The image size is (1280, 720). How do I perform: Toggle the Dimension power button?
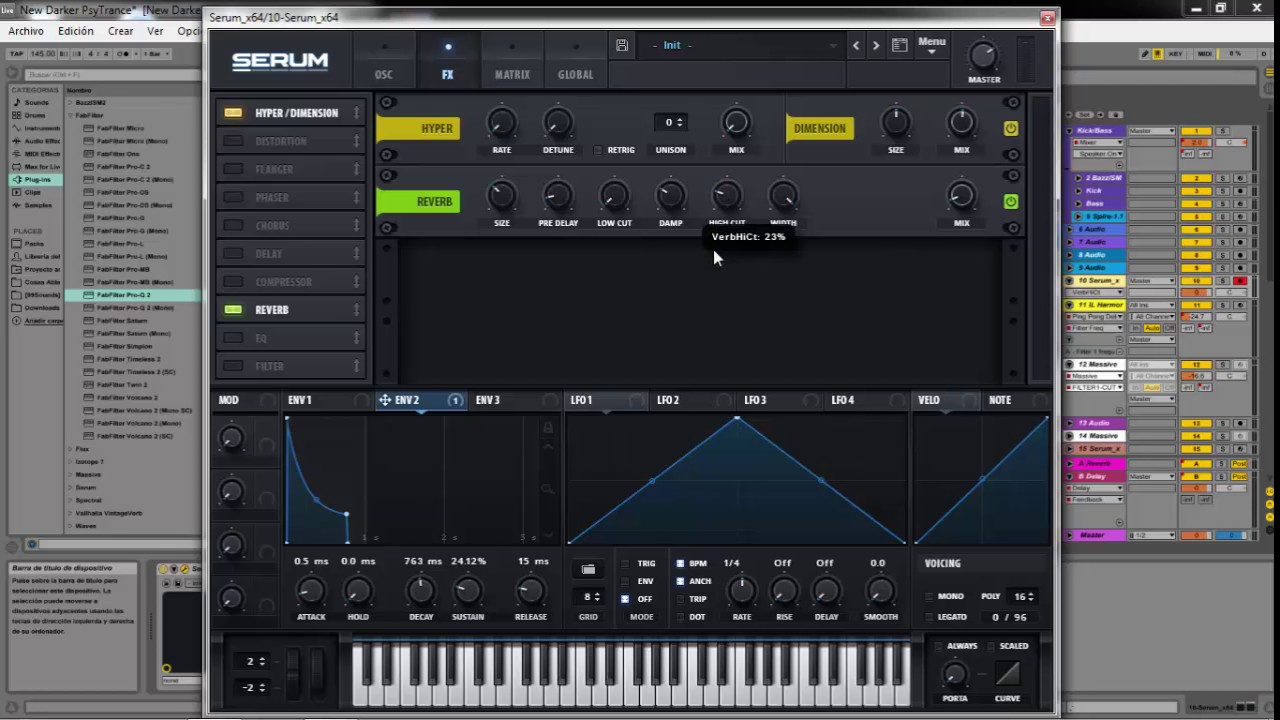pos(1011,128)
